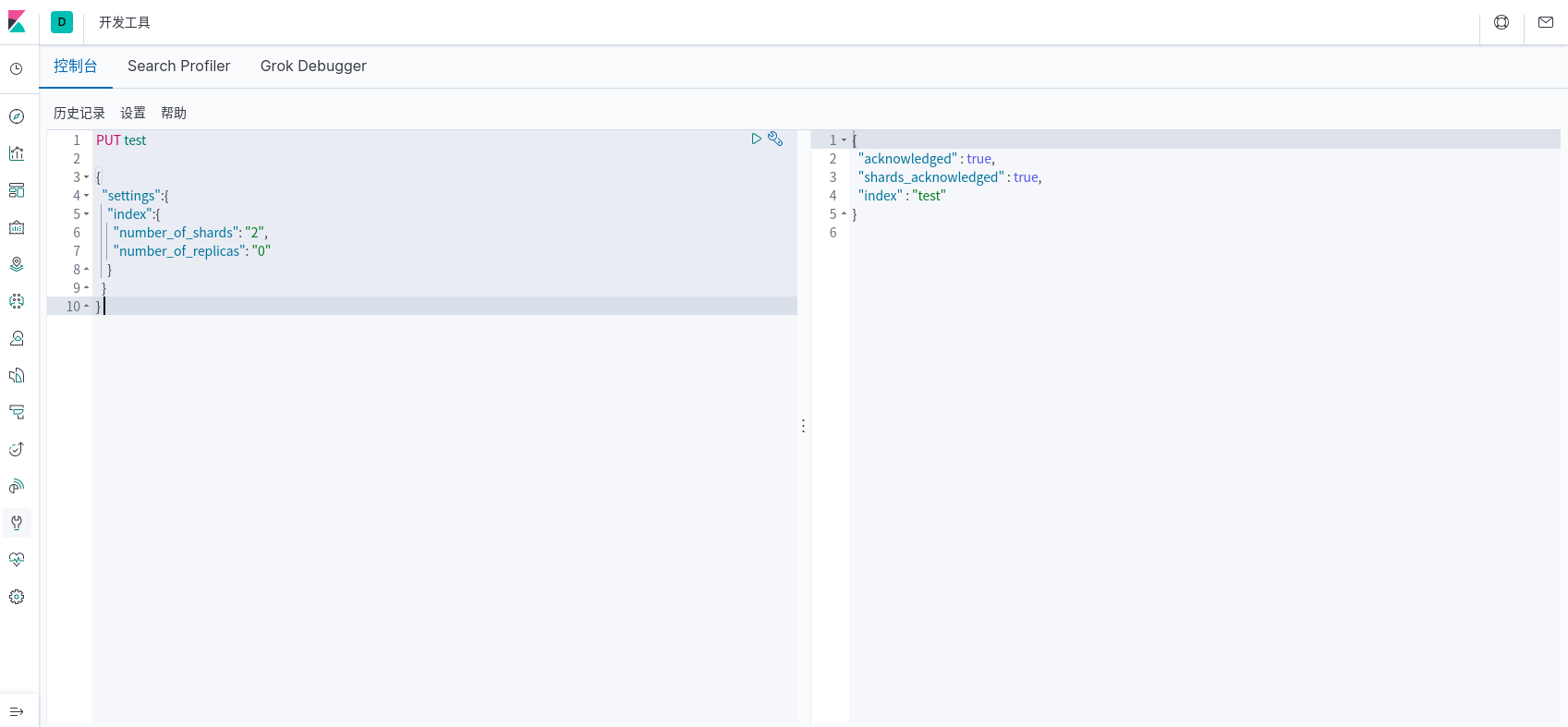Collapse the index block at editor line 5
1568x727 pixels.
pyautogui.click(x=87, y=214)
